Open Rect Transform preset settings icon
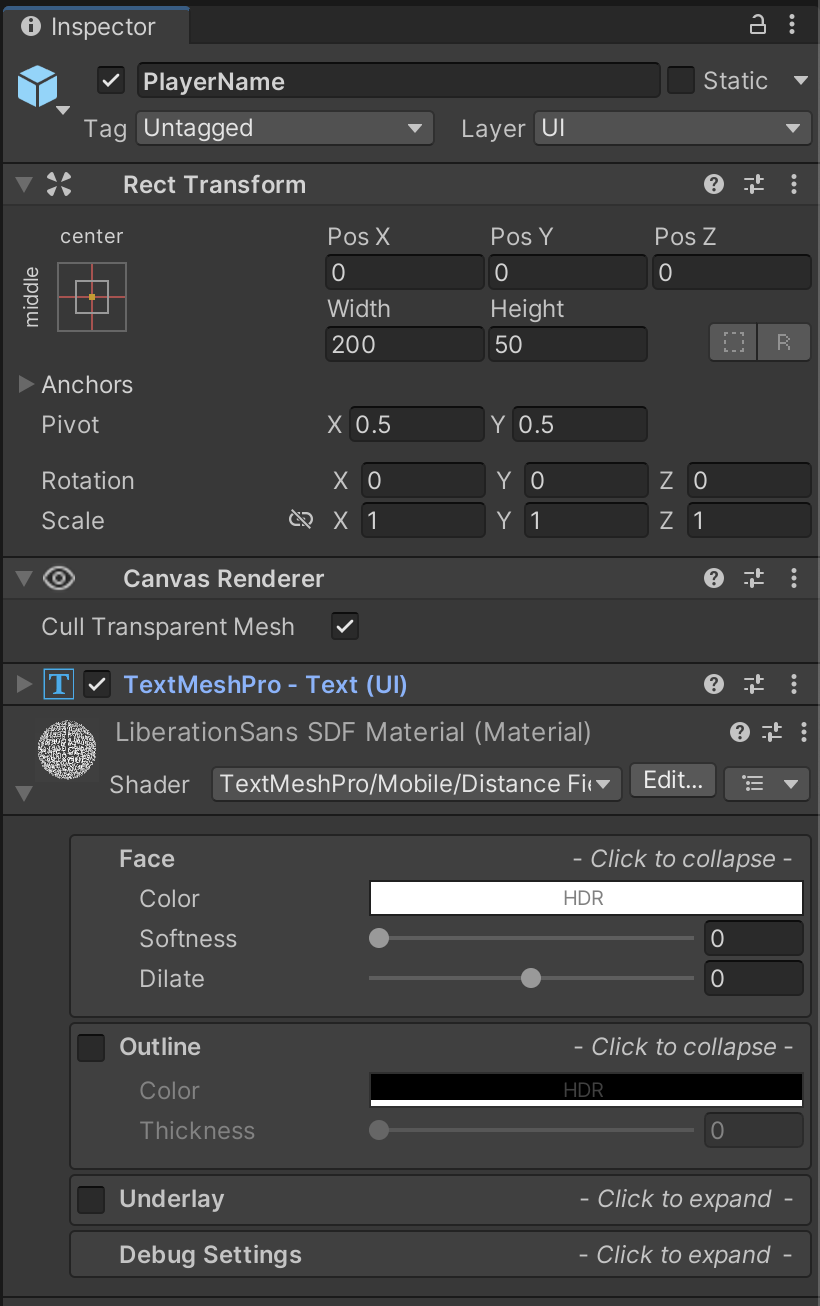 (754, 184)
